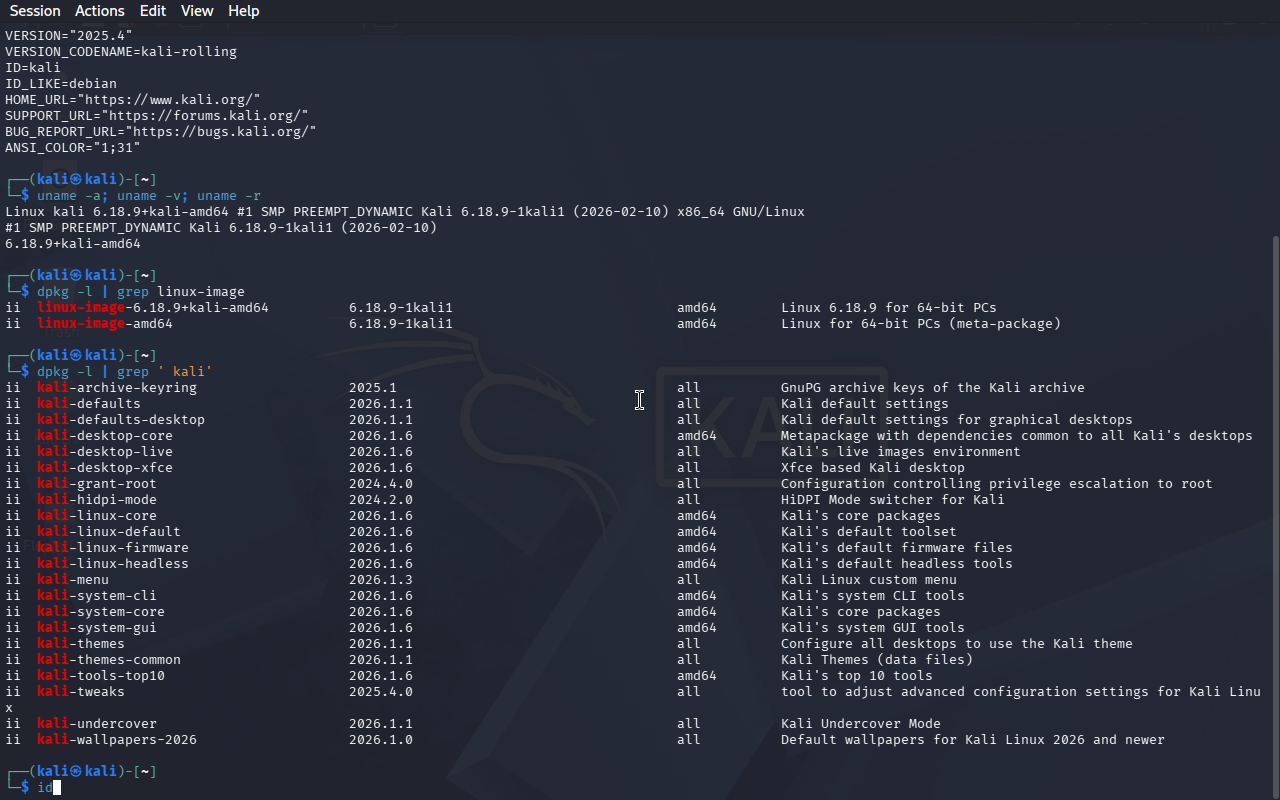Viewport: 1280px width, 800px height.
Task: Click the kali-wallpapers-2026 package name
Action: tap(116, 740)
